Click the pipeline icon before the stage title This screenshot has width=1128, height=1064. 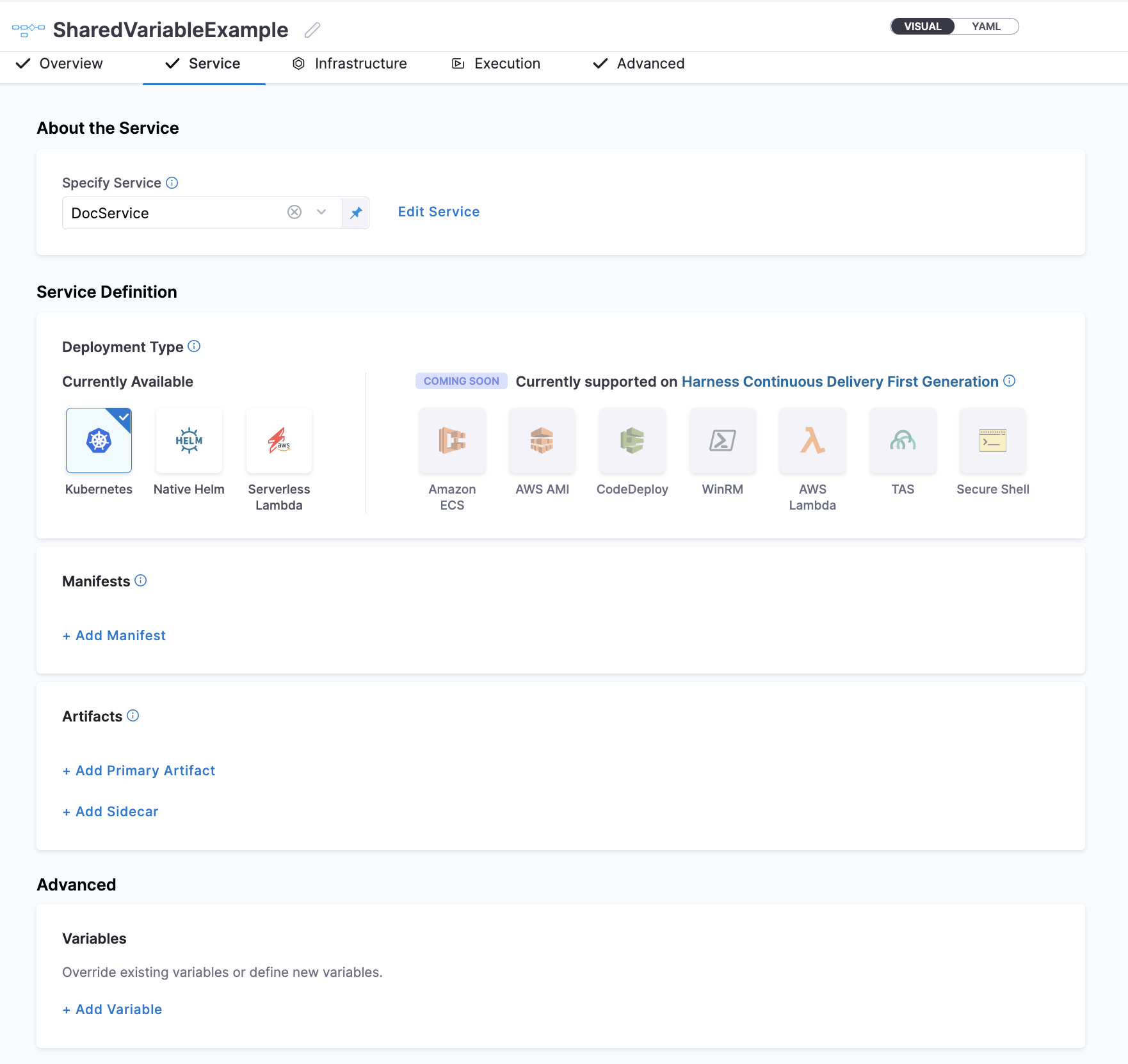[x=28, y=30]
